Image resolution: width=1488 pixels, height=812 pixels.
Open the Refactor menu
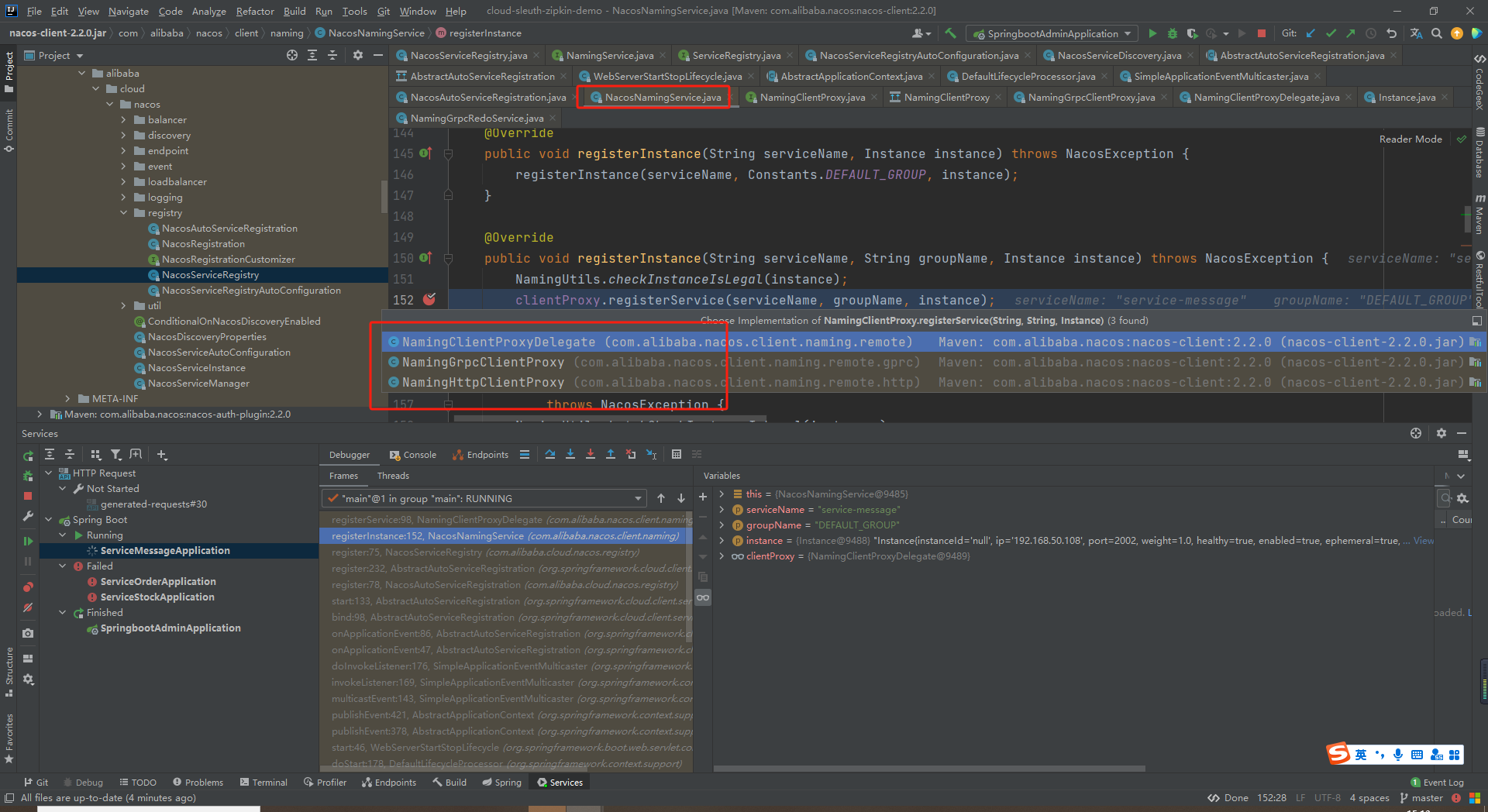coord(255,11)
